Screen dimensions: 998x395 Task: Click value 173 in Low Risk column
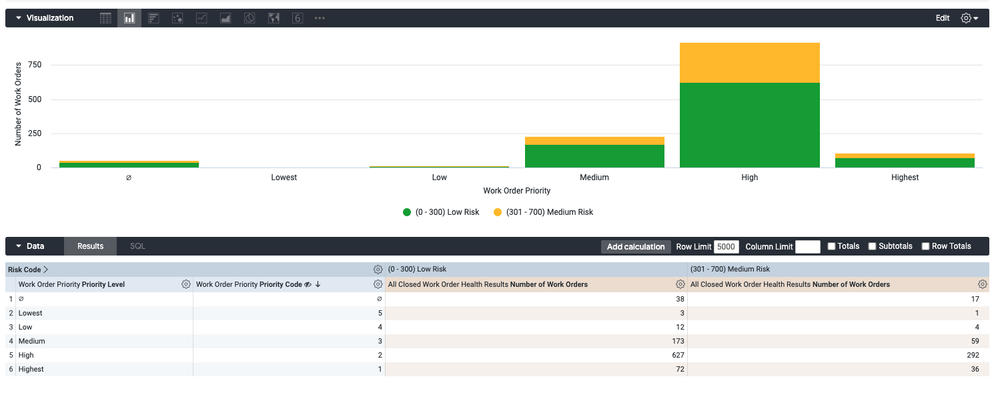coord(677,341)
